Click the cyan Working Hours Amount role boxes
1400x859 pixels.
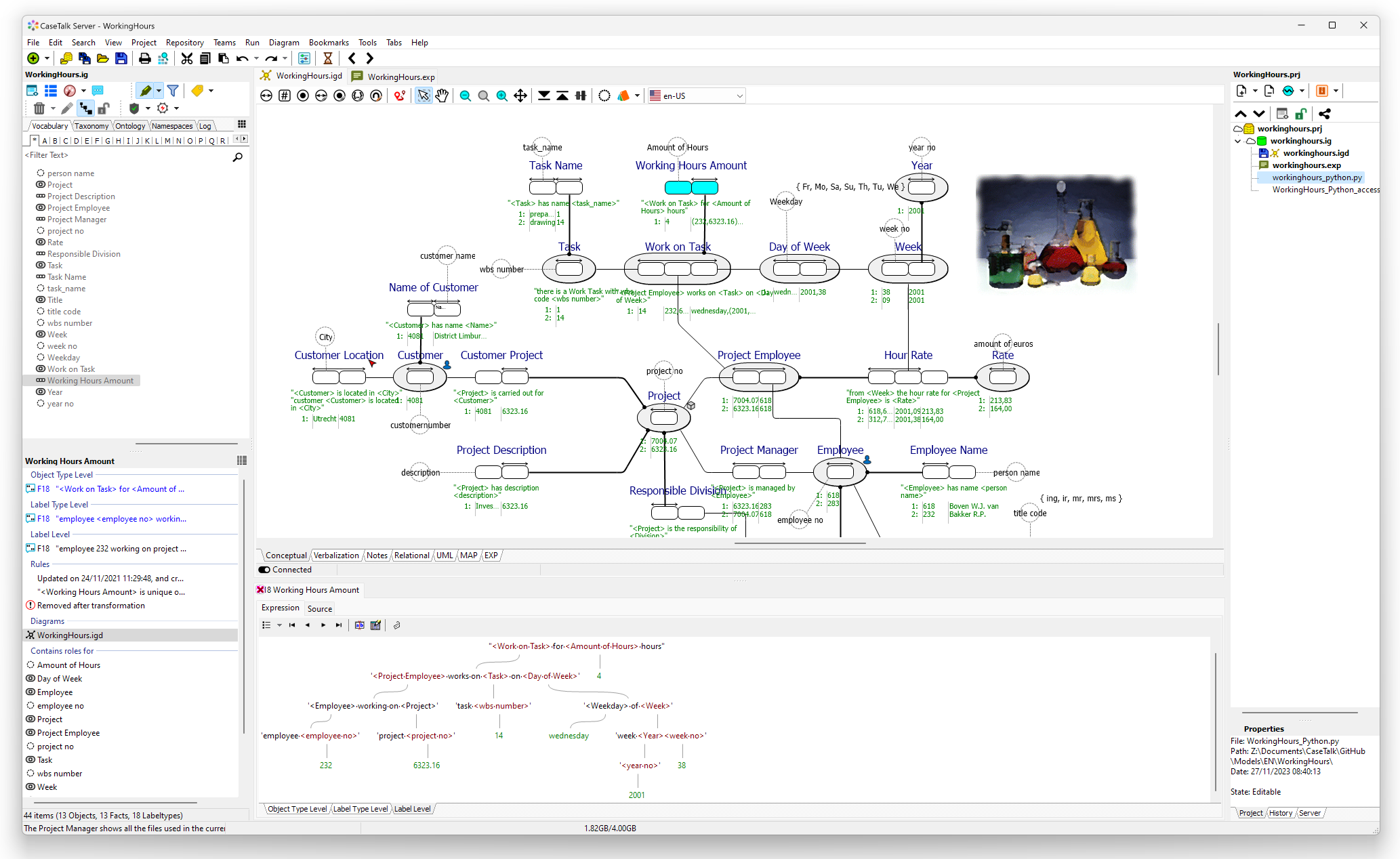(x=691, y=188)
